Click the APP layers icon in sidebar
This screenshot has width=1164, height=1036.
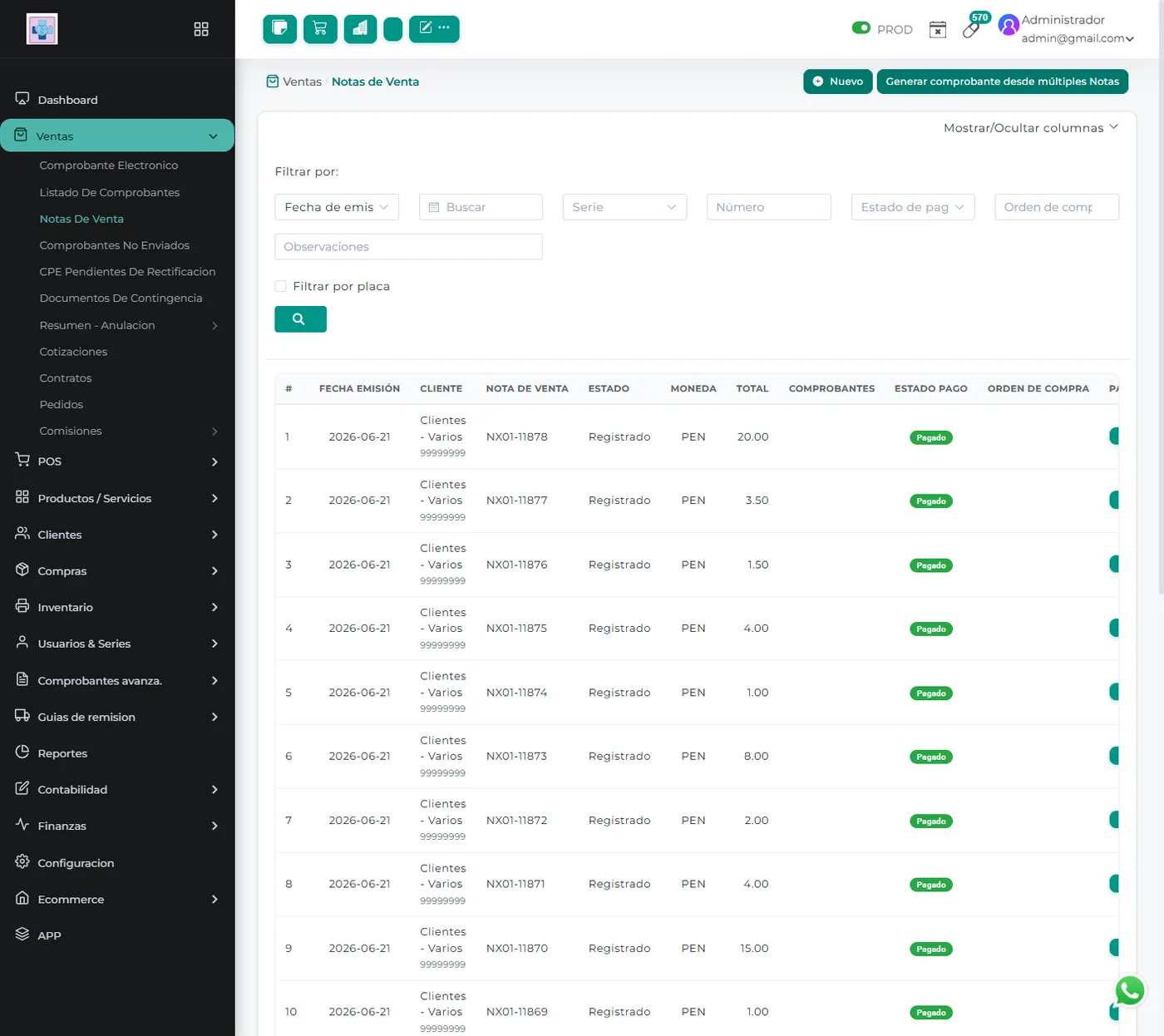click(22, 935)
